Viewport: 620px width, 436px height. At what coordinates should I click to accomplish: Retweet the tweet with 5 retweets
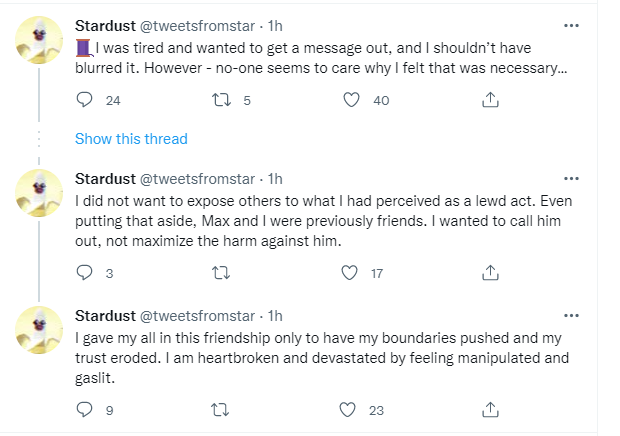tap(221, 100)
